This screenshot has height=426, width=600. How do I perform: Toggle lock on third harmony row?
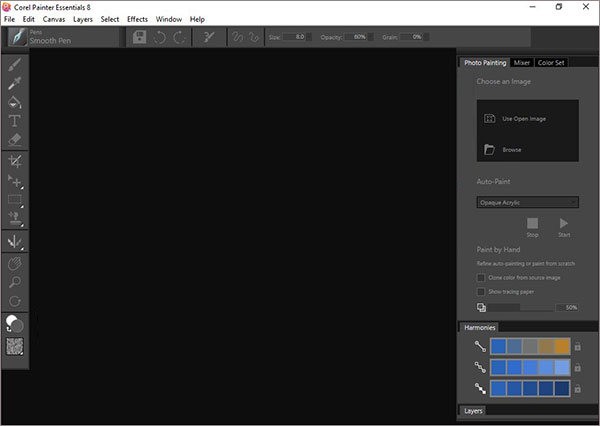pyautogui.click(x=577, y=389)
